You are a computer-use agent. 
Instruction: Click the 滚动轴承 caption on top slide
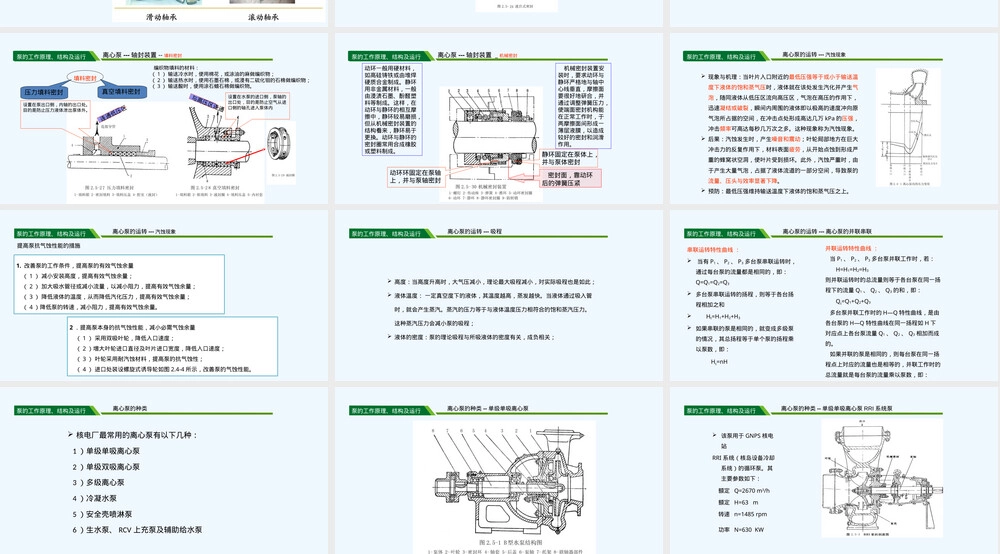click(x=263, y=17)
